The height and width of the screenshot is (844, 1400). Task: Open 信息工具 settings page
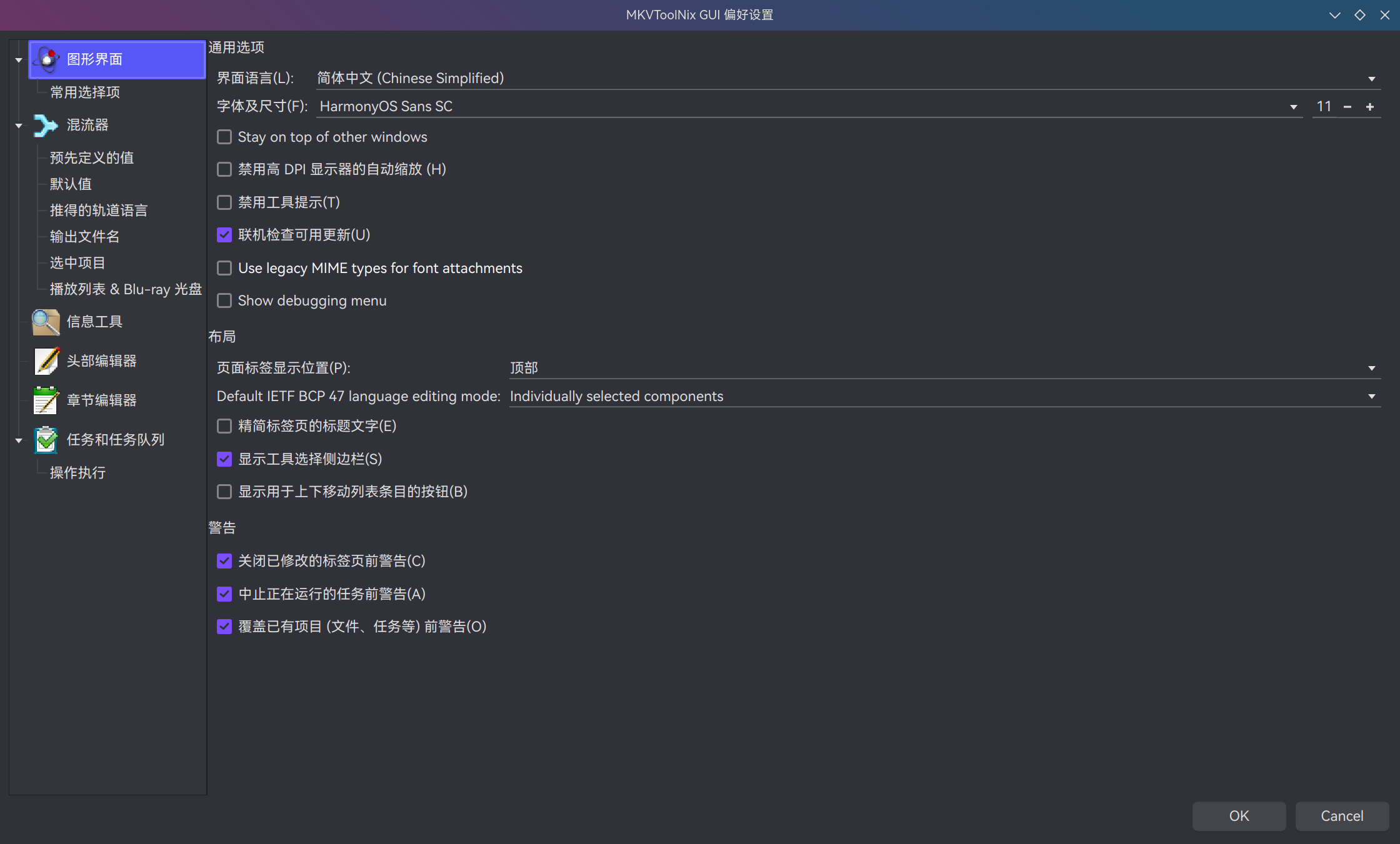tap(46, 322)
